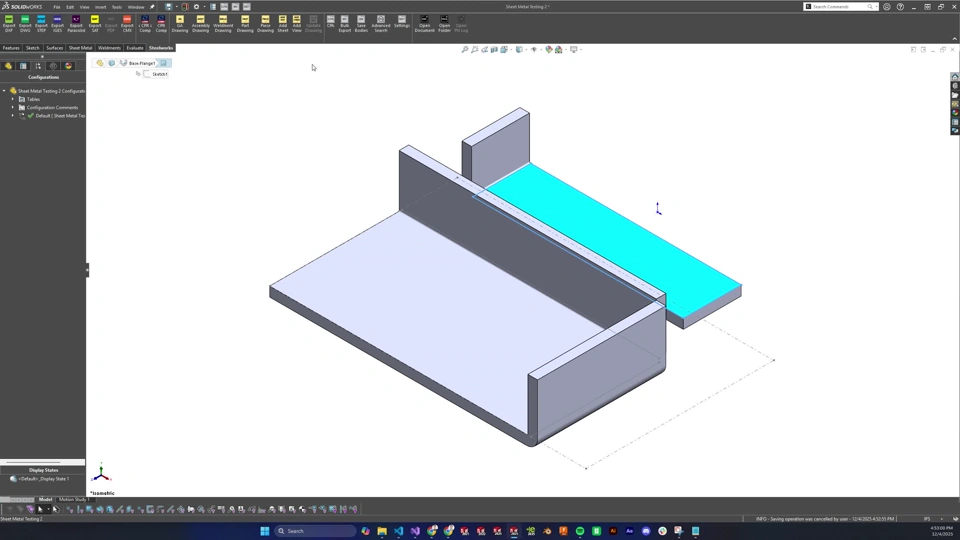Screen dimensions: 960x540
Task: Click the Apply Scene icon
Action: coord(558,50)
